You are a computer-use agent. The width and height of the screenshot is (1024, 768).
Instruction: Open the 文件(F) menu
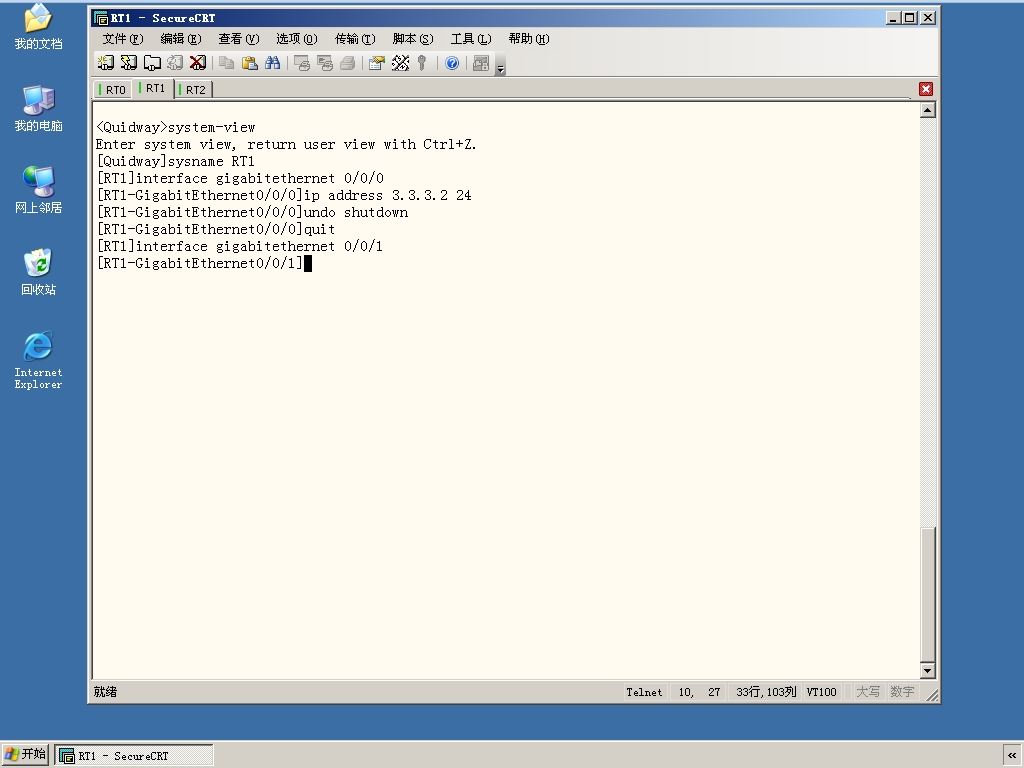click(123, 39)
